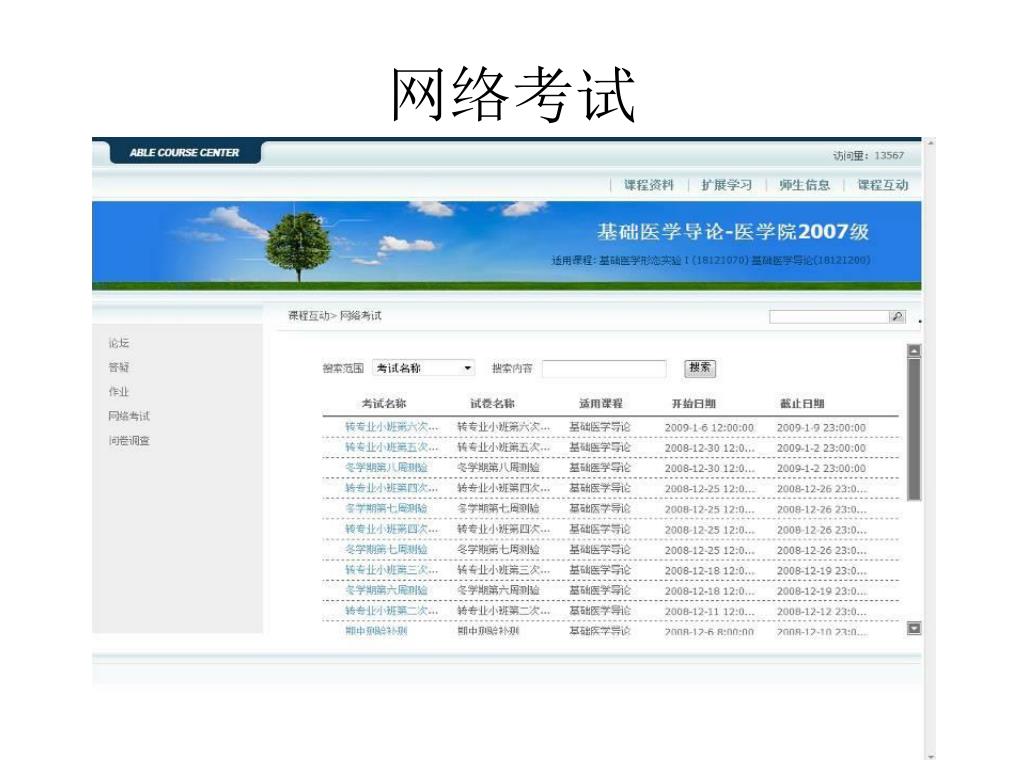This screenshot has height=768, width=1024.
Task: Go to 论坛 in the left sidebar
Action: [119, 343]
